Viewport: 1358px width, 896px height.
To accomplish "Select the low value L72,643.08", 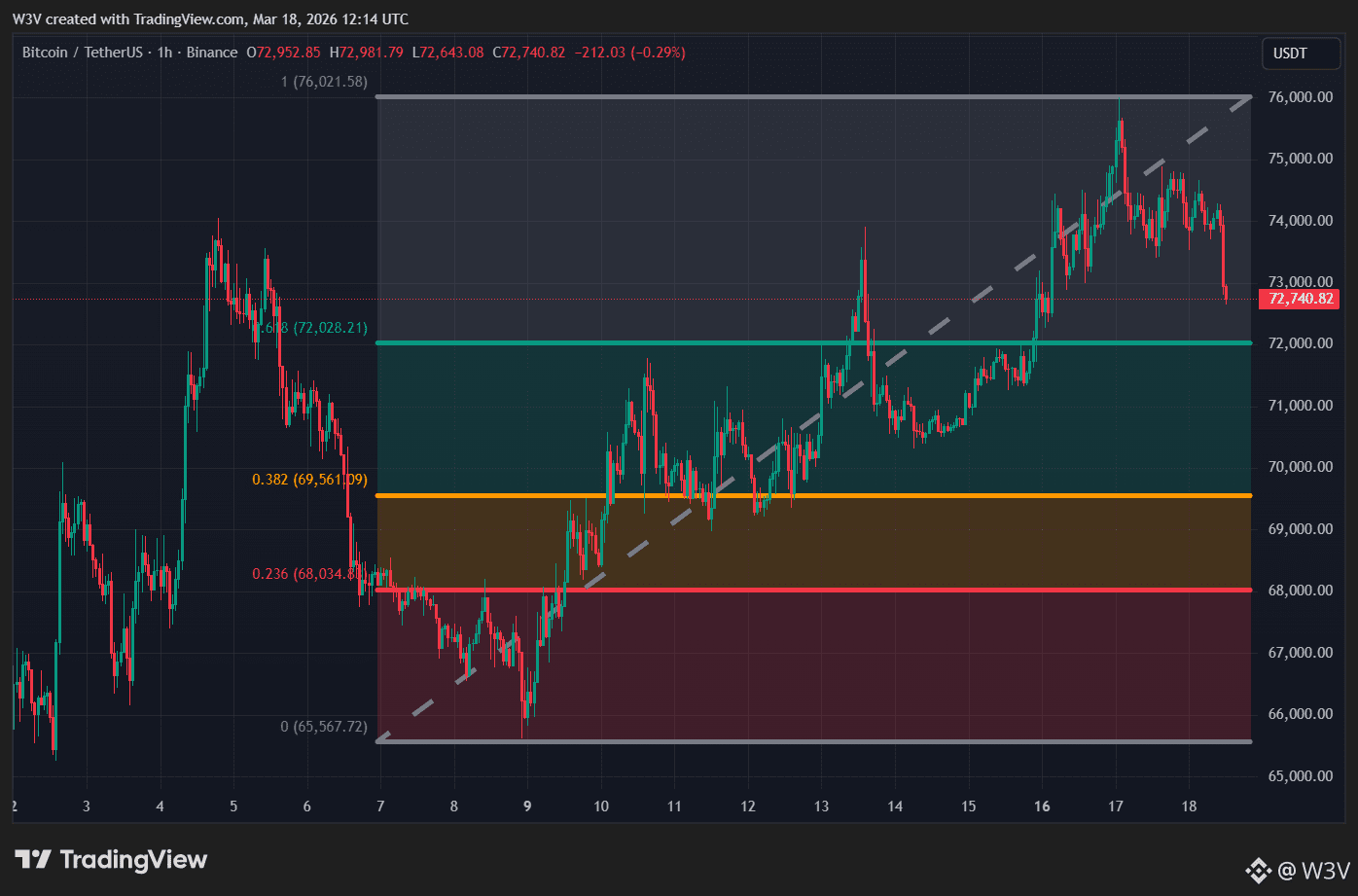I will (447, 53).
